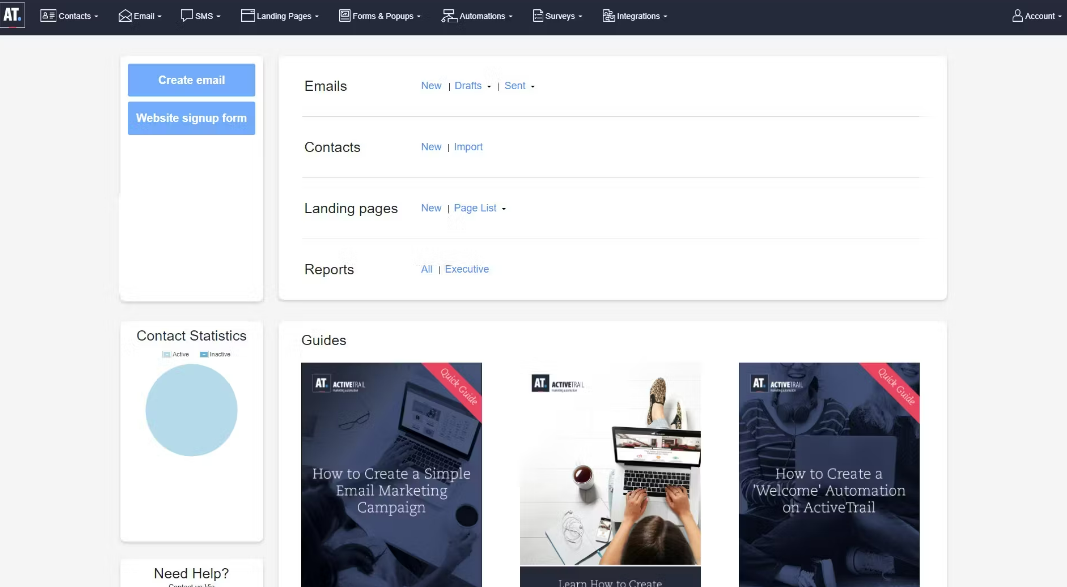Expand the Forms & Popups menu caret

(x=419, y=16)
